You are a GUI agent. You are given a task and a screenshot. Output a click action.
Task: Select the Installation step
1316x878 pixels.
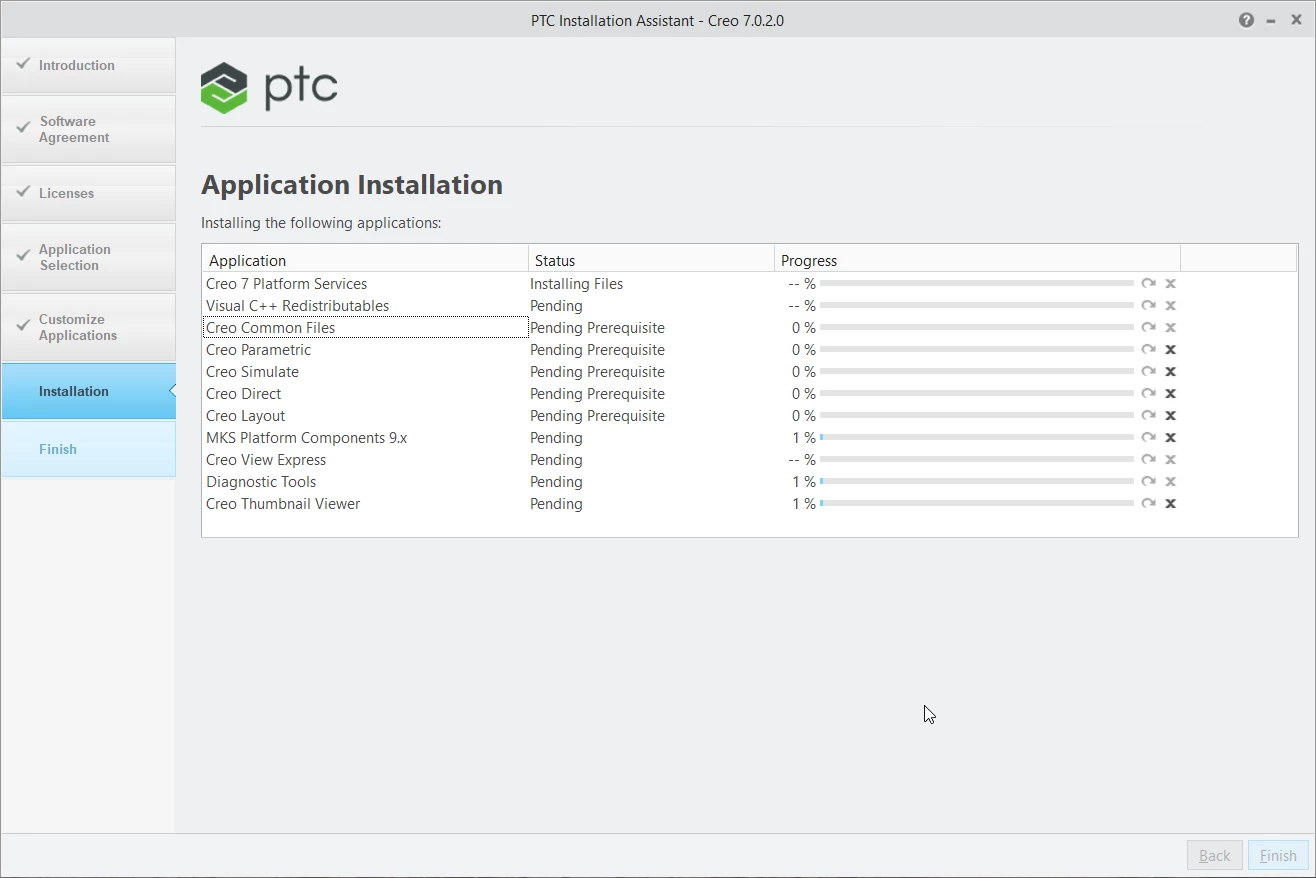pos(88,392)
